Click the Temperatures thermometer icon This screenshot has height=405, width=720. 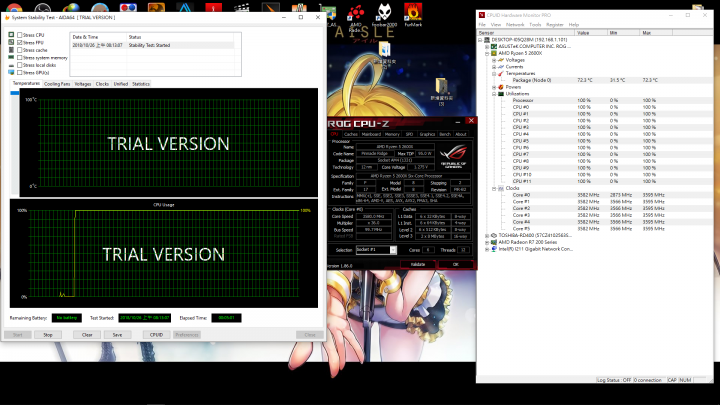(501, 73)
